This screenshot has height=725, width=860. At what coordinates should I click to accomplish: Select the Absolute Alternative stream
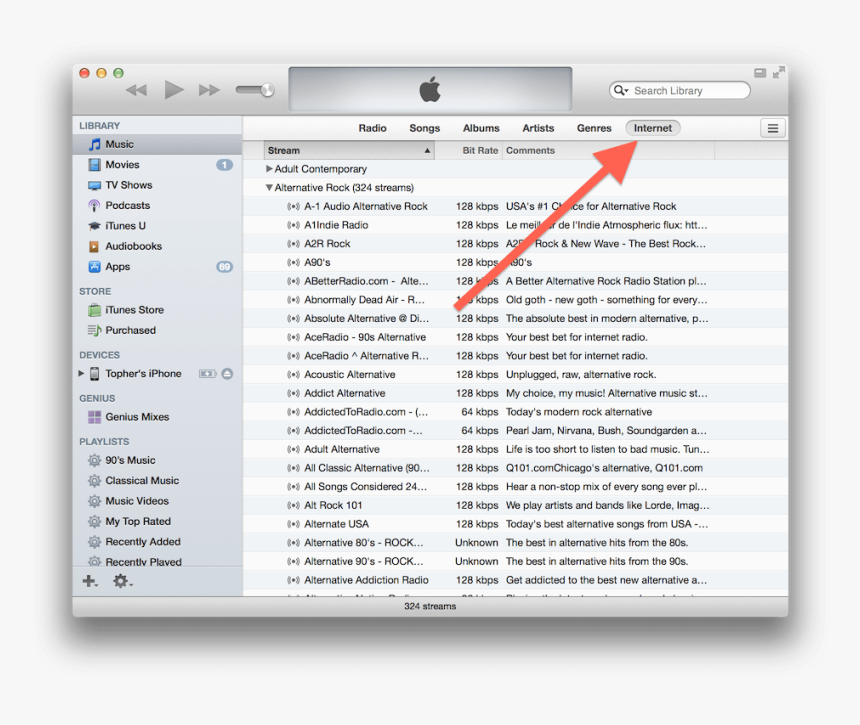coord(516,318)
